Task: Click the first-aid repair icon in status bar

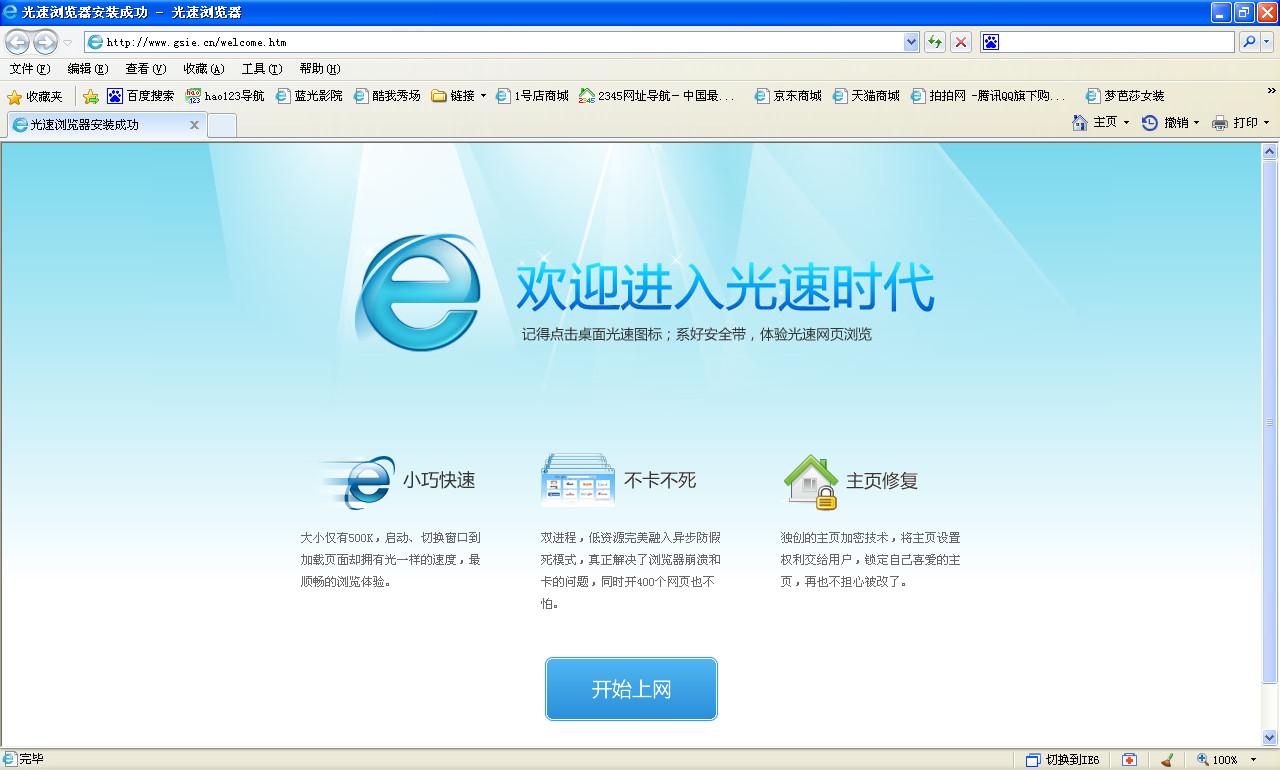Action: tap(1129, 760)
